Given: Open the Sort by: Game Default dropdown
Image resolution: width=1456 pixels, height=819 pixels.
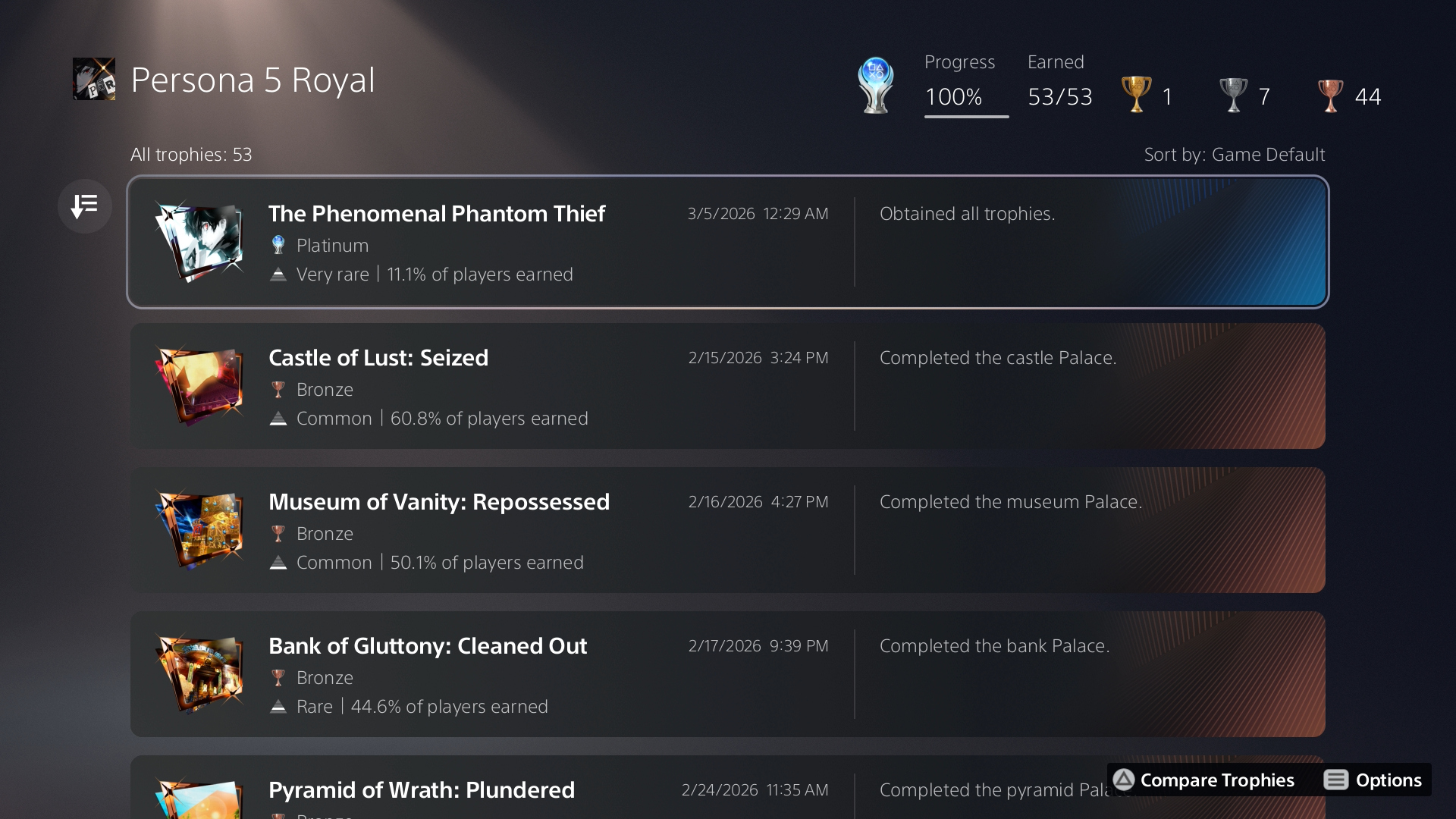Looking at the screenshot, I should [x=1234, y=155].
